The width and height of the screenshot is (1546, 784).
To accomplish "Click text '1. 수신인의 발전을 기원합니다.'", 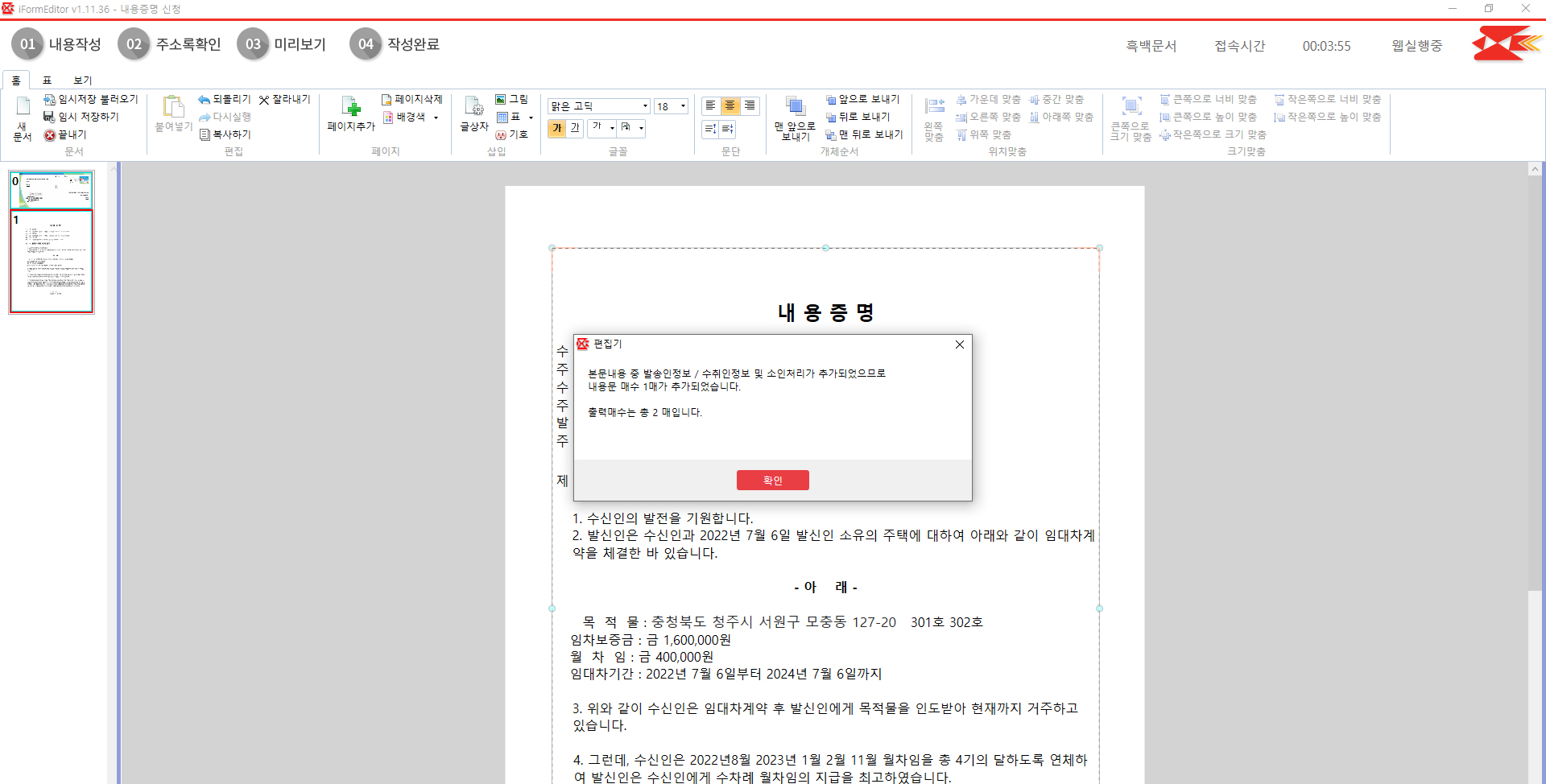I will point(663,518).
